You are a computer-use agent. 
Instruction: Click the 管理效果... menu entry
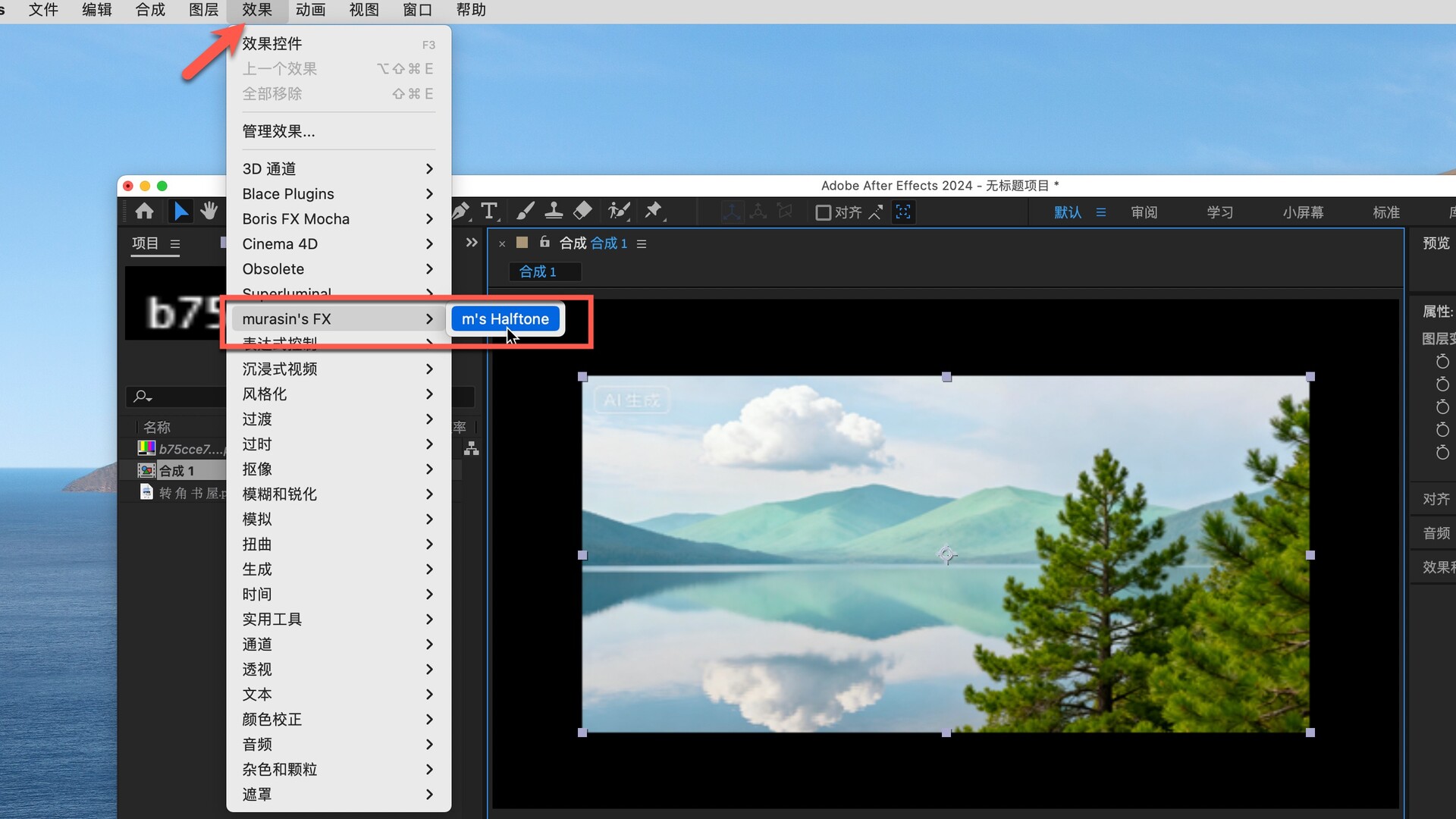[x=278, y=131]
